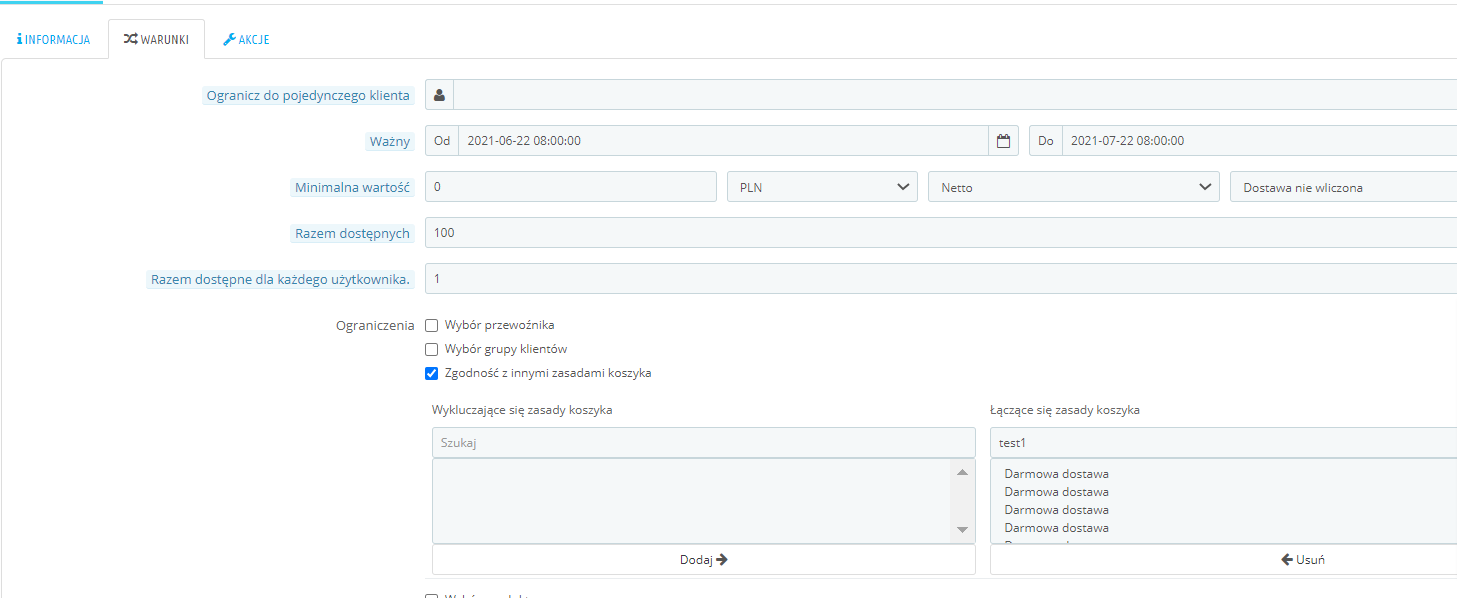Click the Ogranicz do pojedynczego klienta label
1457x598 pixels.
tap(308, 95)
